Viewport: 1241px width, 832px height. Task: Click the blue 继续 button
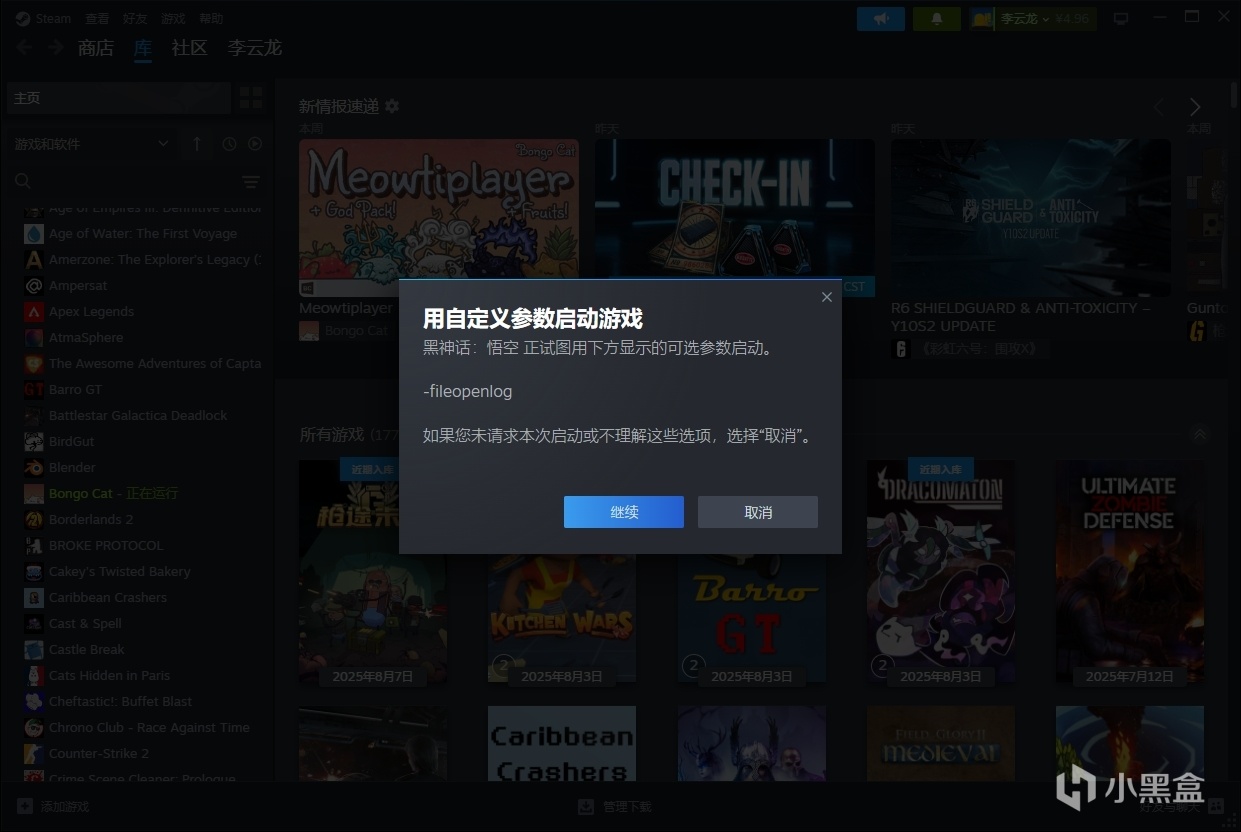[624, 512]
